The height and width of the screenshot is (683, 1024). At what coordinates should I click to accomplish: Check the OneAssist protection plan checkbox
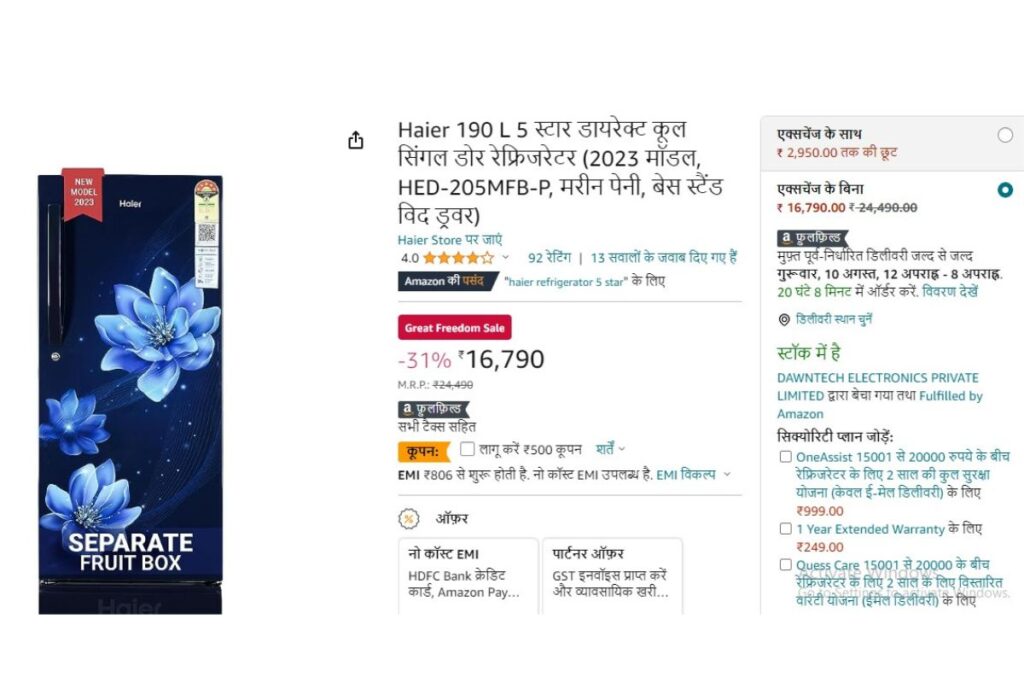point(786,456)
